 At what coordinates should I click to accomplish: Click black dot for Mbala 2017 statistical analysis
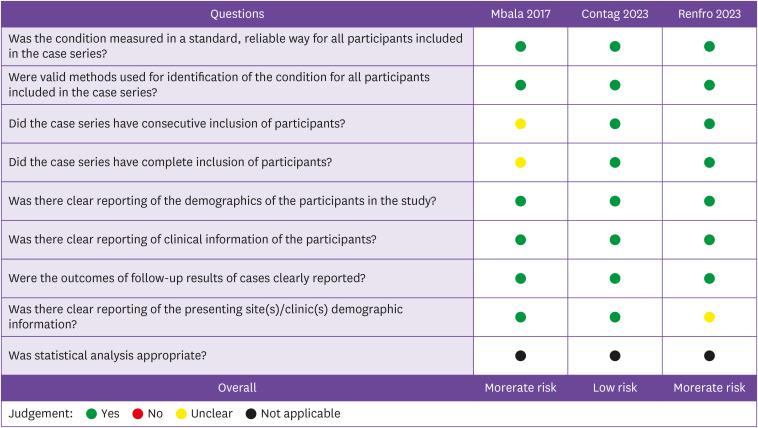pos(520,355)
